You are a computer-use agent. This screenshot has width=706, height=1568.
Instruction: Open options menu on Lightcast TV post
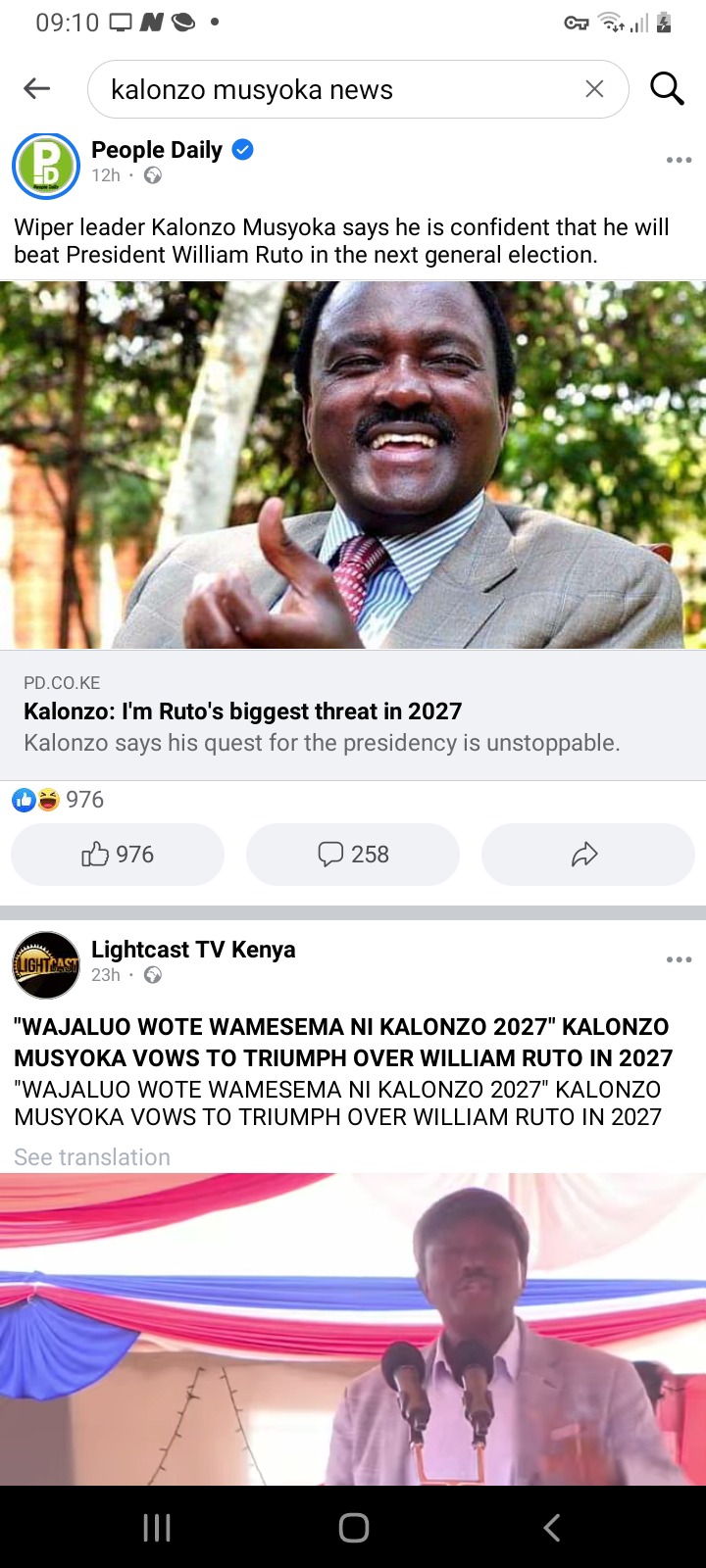pos(679,959)
